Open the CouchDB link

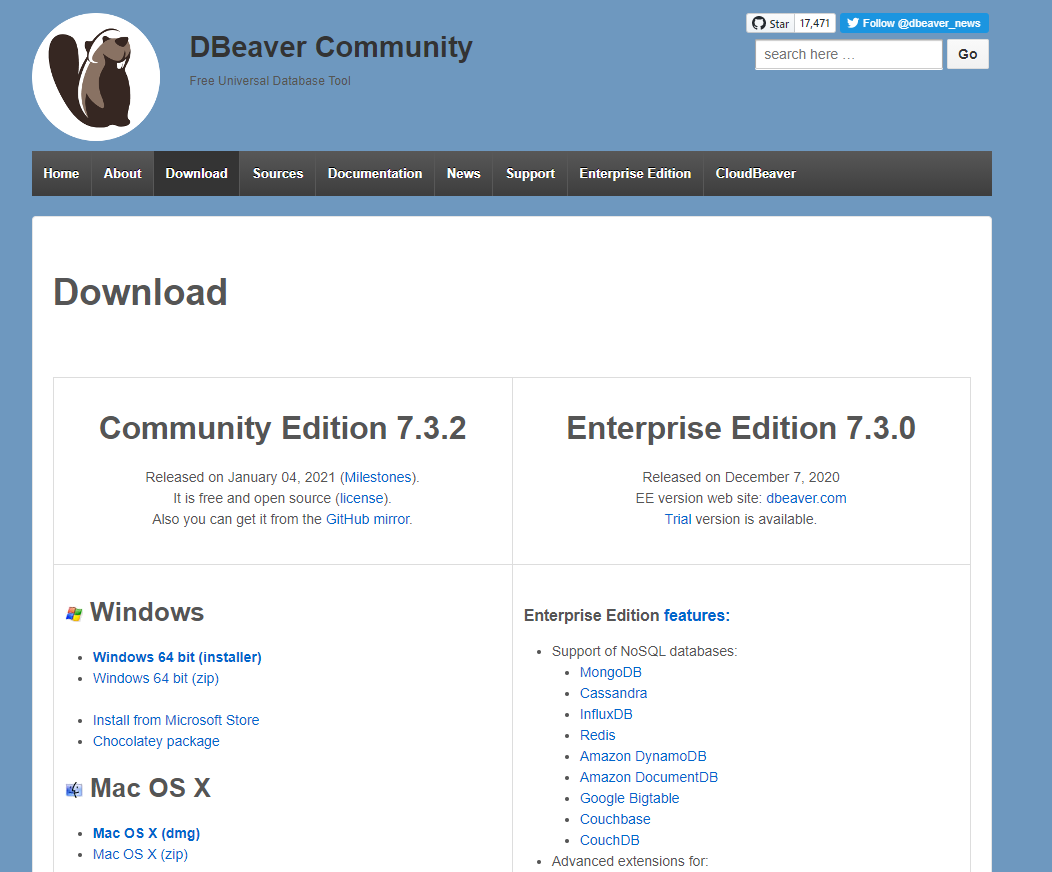[609, 840]
